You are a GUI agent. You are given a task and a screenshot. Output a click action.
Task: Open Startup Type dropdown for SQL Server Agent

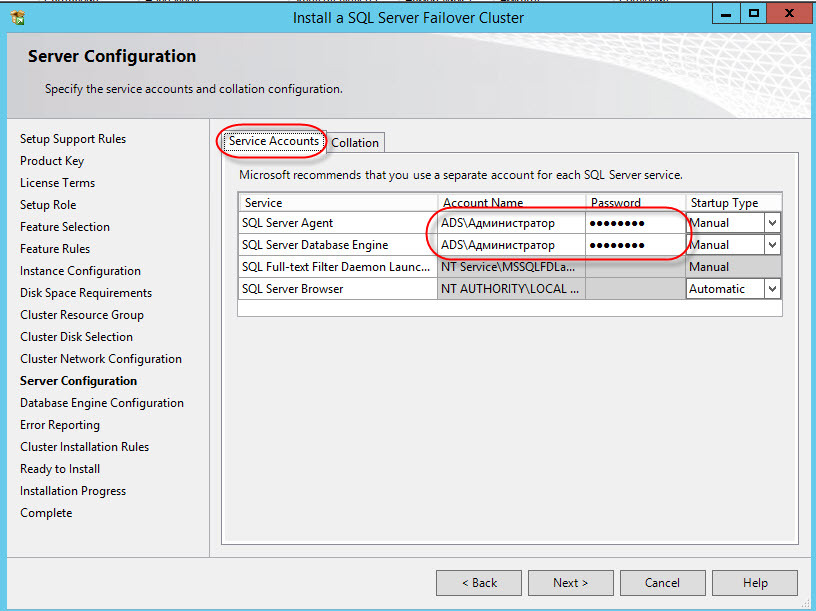click(771, 223)
